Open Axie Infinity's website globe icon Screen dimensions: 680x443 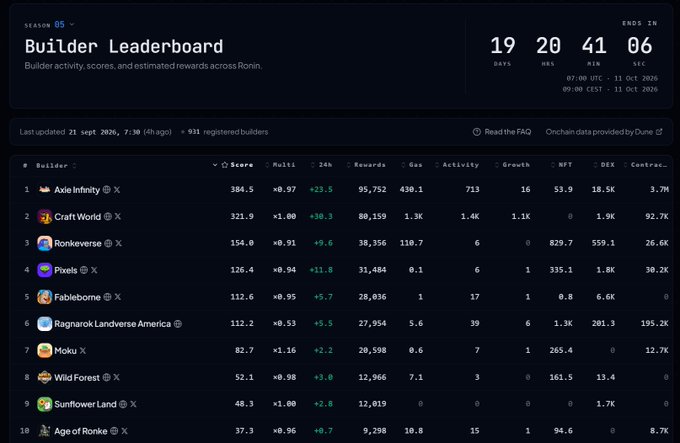click(x=106, y=189)
